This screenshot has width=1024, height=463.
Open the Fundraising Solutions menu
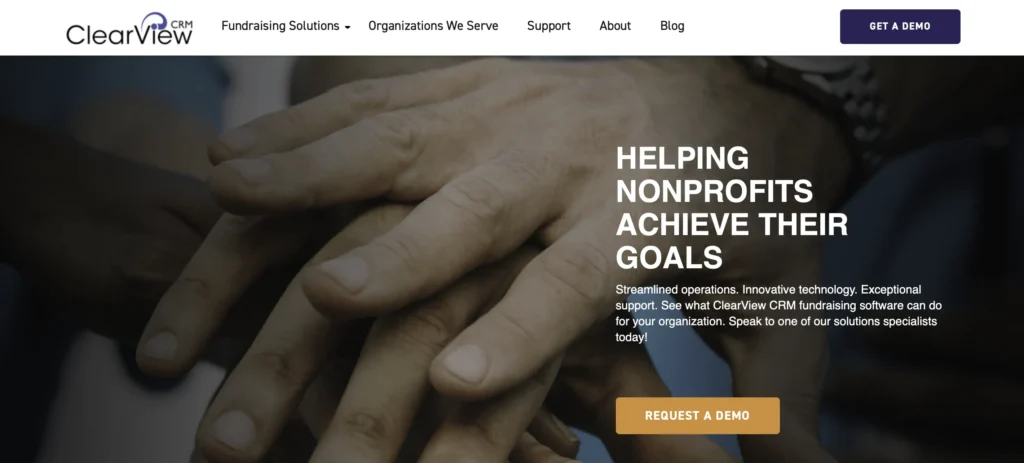pyautogui.click(x=280, y=26)
